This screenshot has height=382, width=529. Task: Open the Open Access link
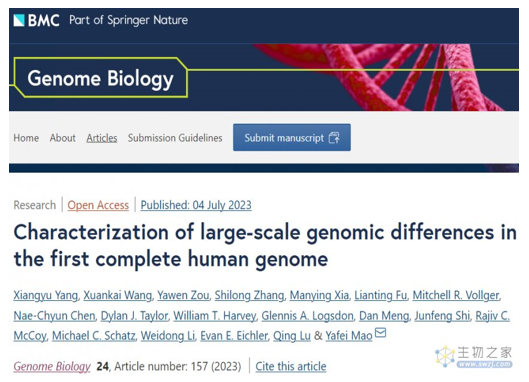pyautogui.click(x=98, y=205)
